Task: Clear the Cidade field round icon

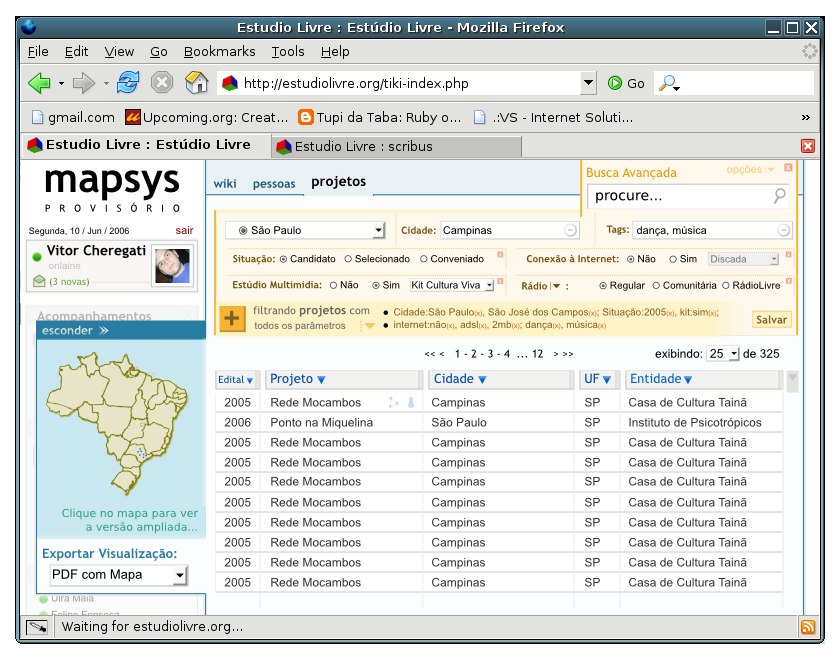Action: [571, 230]
